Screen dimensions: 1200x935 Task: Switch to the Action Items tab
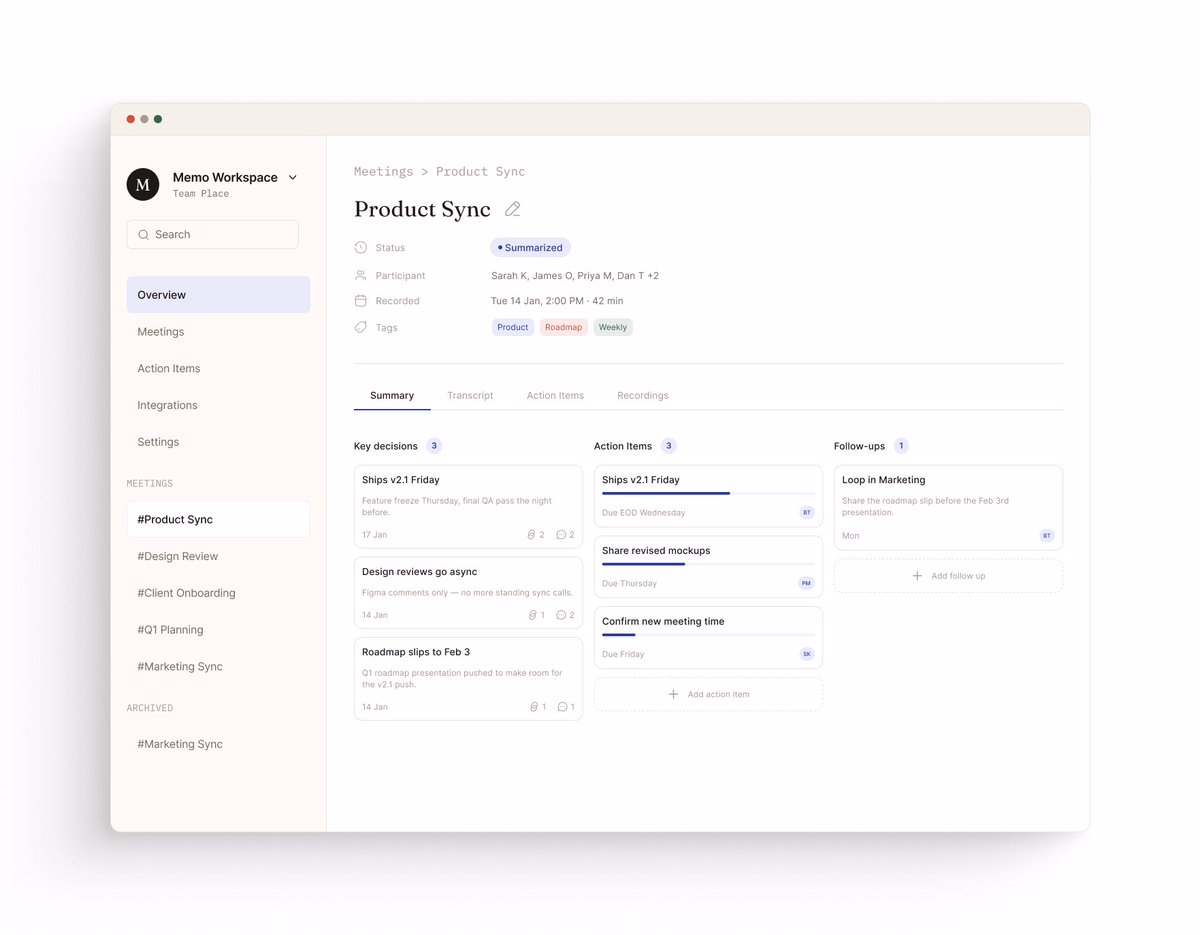555,396
